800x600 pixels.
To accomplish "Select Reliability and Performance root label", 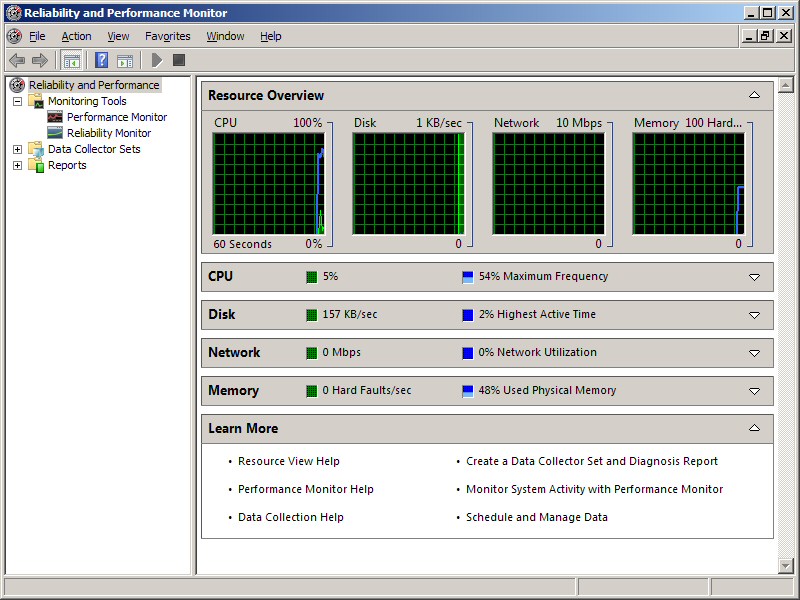I will 94,85.
